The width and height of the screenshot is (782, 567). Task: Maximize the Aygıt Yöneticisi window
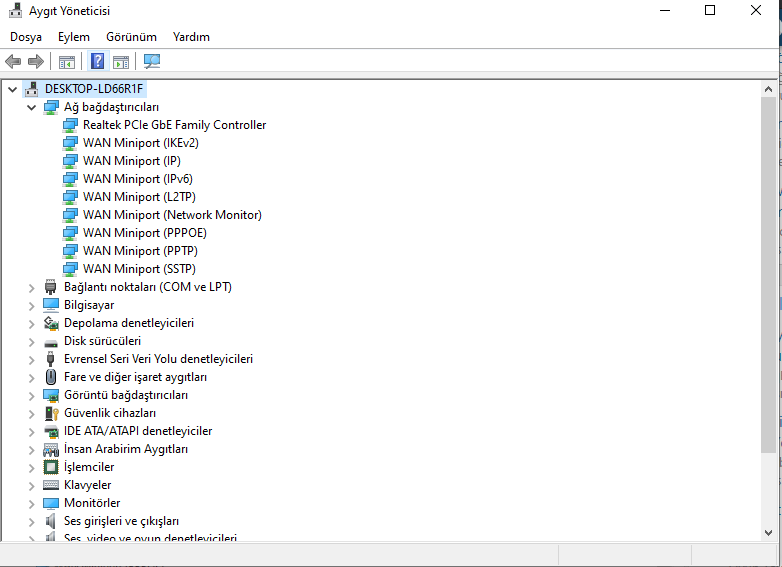coord(710,10)
